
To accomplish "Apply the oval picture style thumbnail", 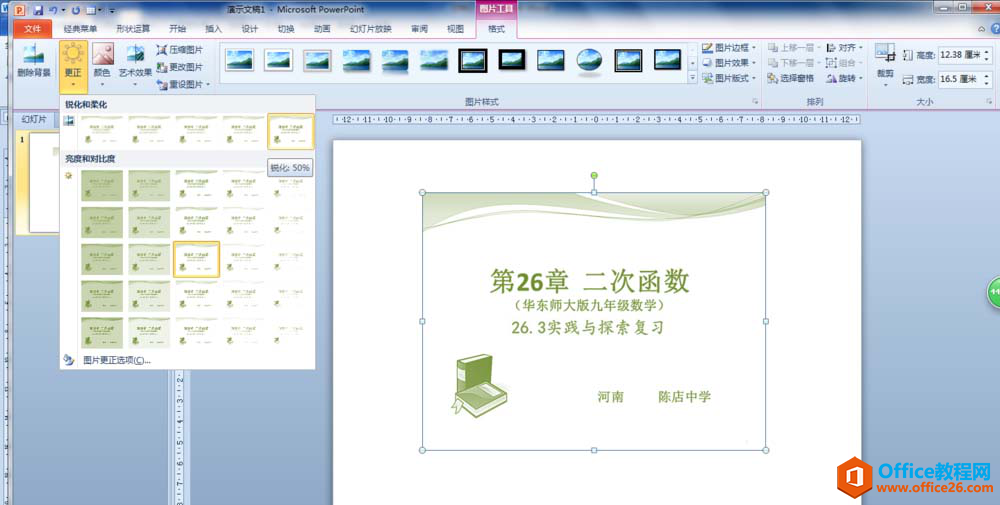I will pos(589,61).
